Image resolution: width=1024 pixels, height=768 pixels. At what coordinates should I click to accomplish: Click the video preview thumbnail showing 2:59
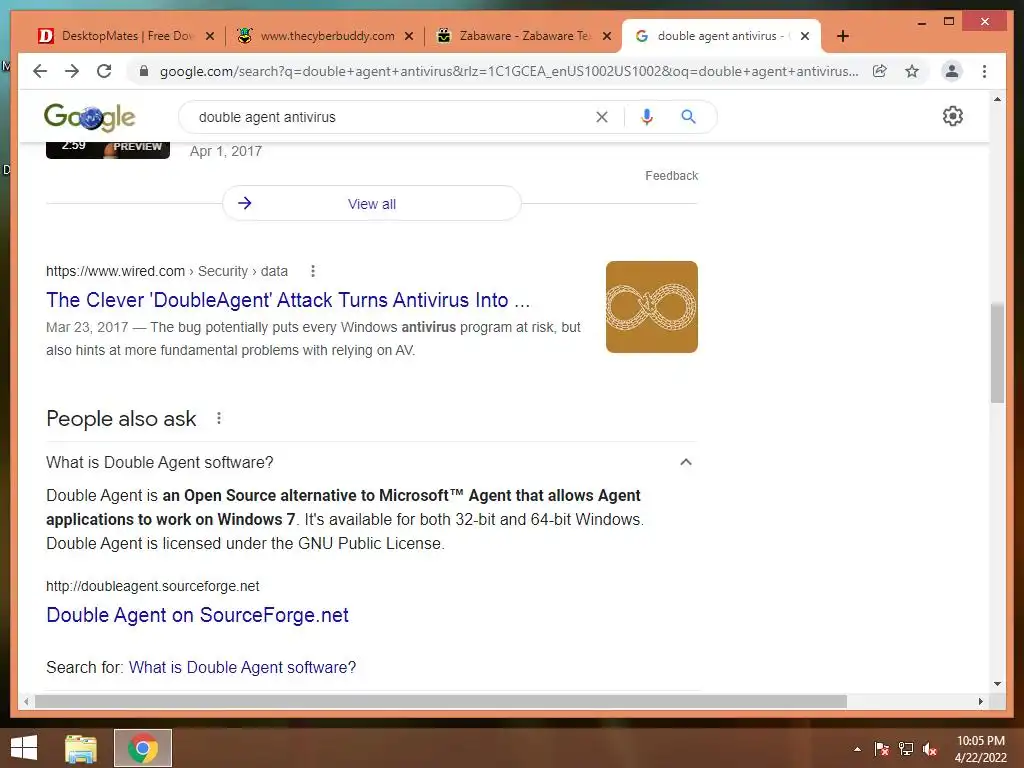[x=108, y=150]
